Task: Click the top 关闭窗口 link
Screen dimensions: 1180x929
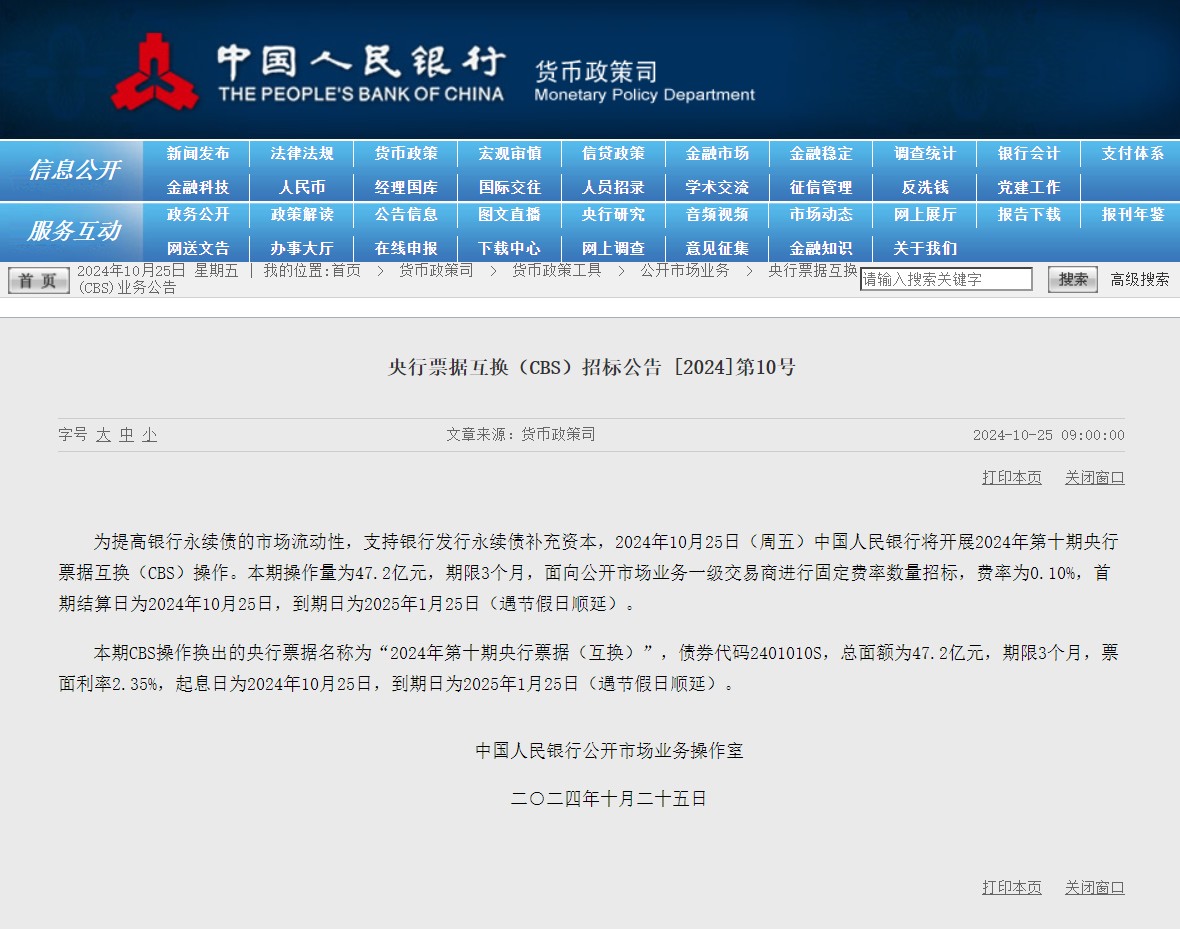Action: tap(1095, 477)
